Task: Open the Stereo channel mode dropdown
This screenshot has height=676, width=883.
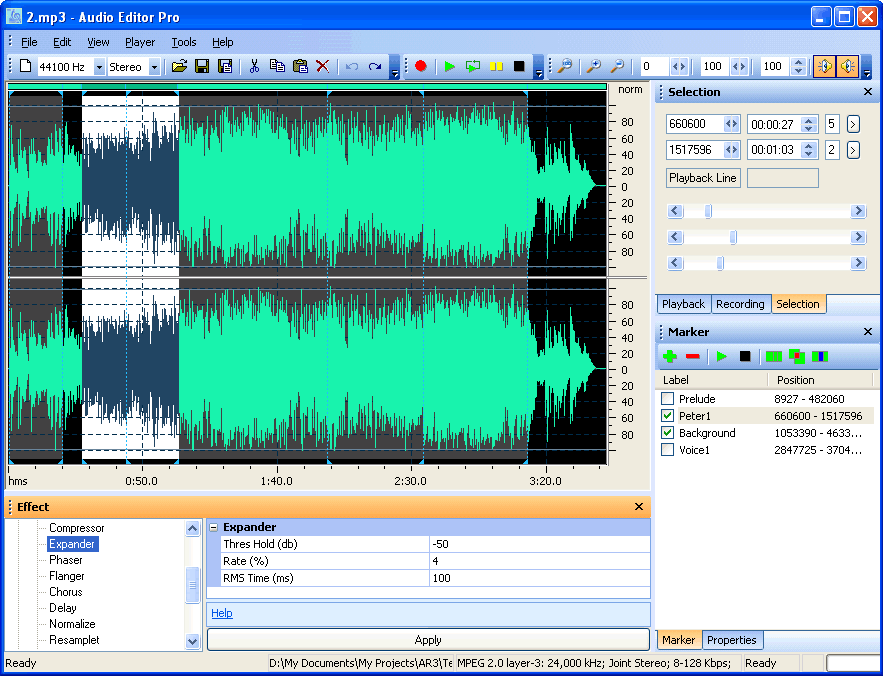Action: click(x=154, y=67)
